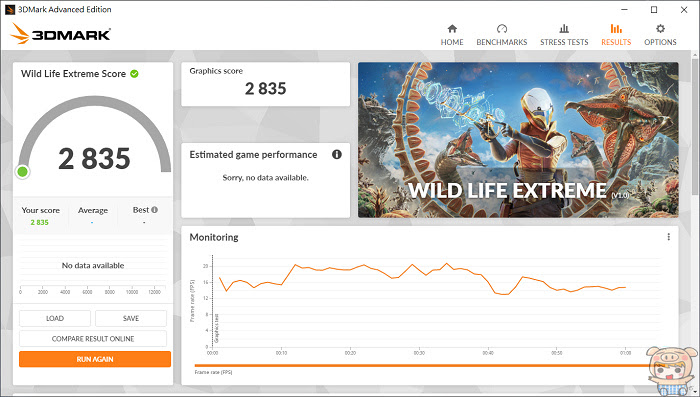Image resolution: width=700 pixels, height=397 pixels.
Task: Click the 'No data available' chart text
Action: click(x=93, y=265)
